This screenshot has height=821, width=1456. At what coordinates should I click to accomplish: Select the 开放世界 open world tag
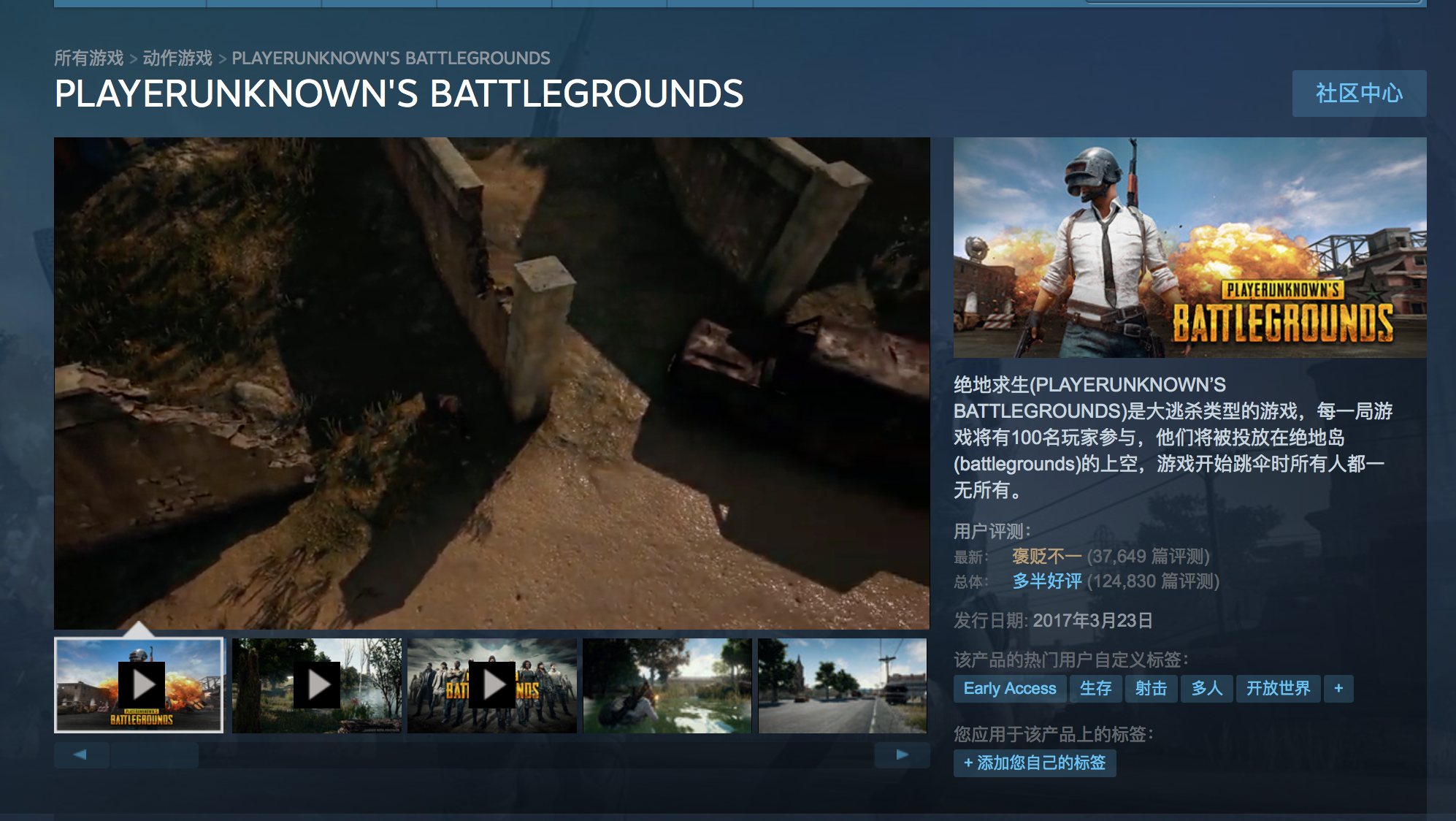pos(1278,688)
